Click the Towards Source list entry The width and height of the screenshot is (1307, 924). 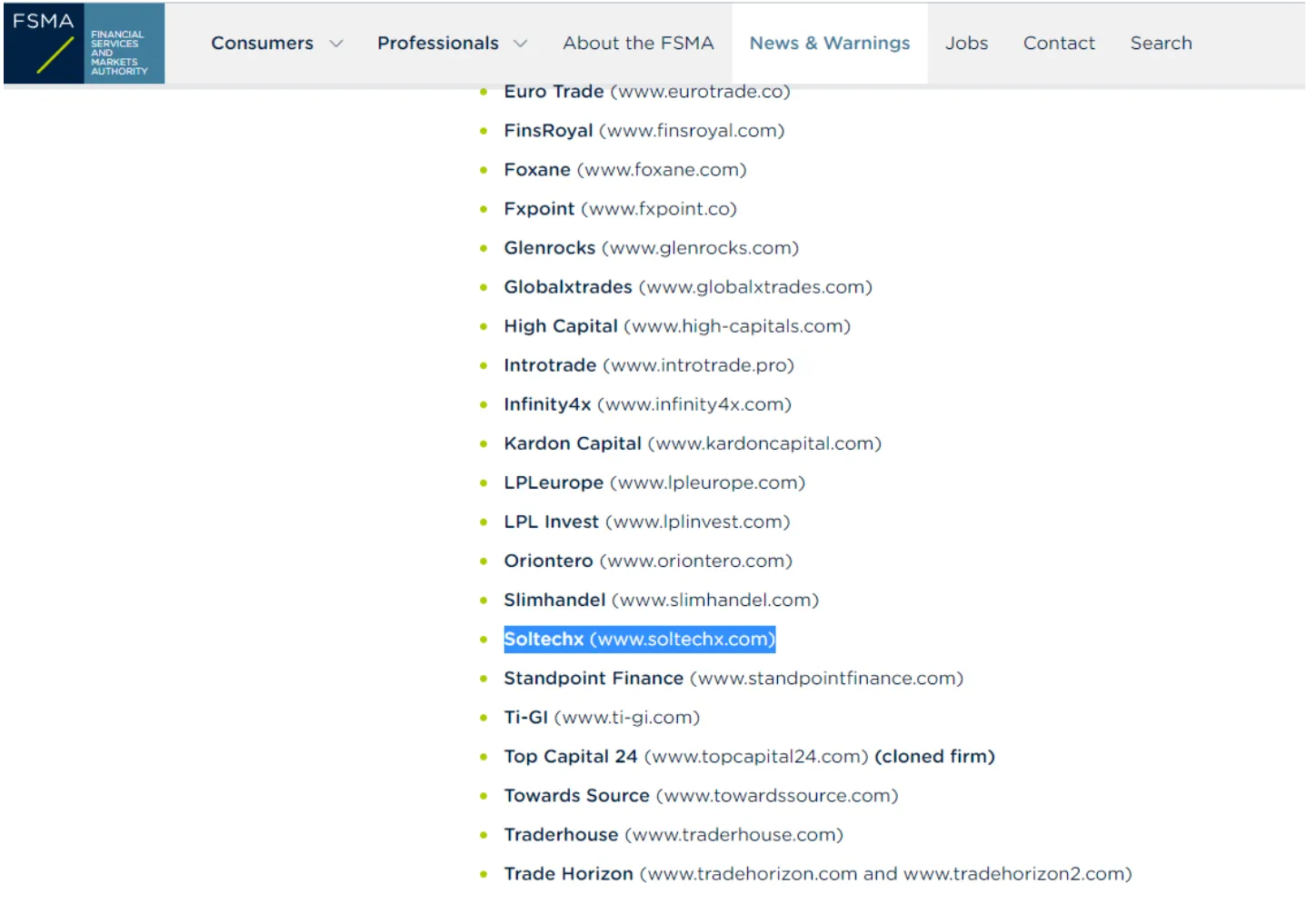tap(701, 795)
